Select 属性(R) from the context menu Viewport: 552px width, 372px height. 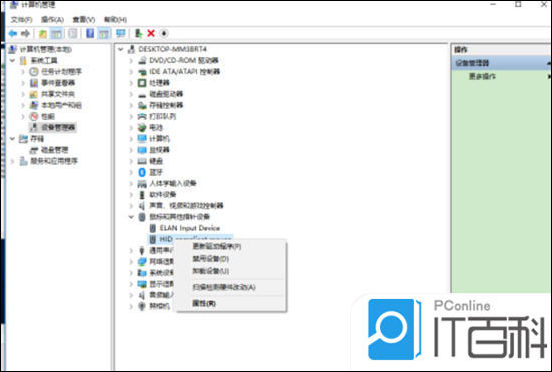204,303
